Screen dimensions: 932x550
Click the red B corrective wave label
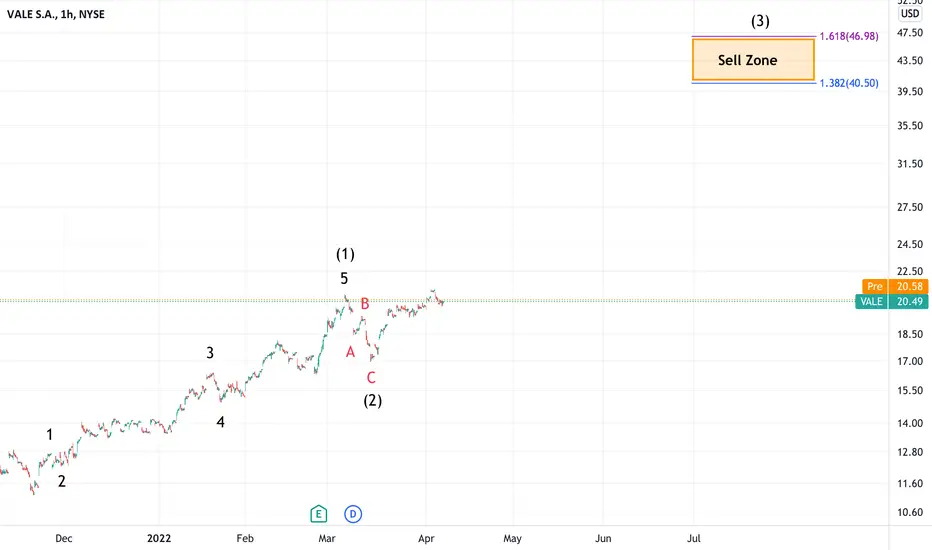pos(365,304)
